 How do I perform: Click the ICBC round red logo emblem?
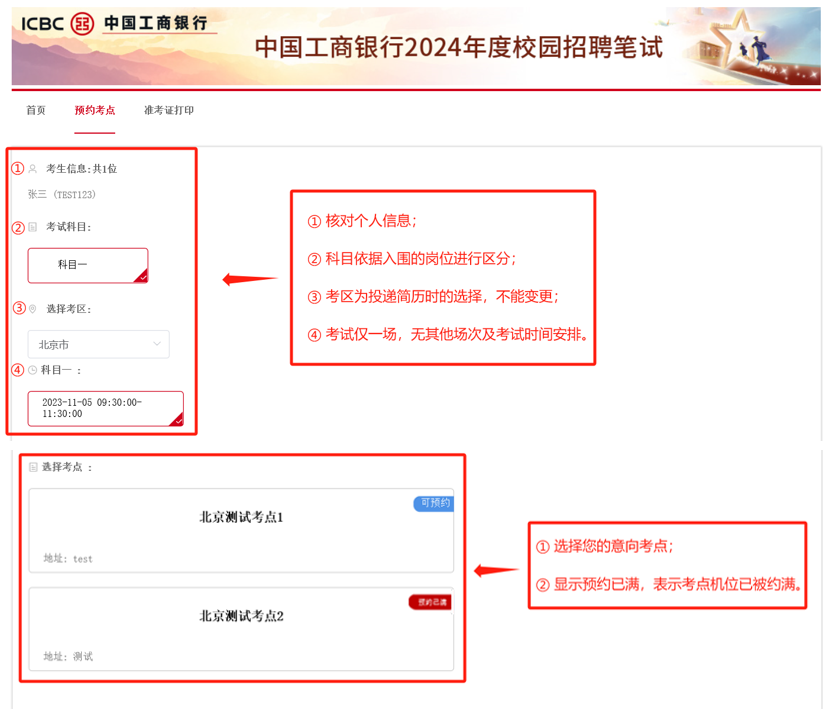82,24
